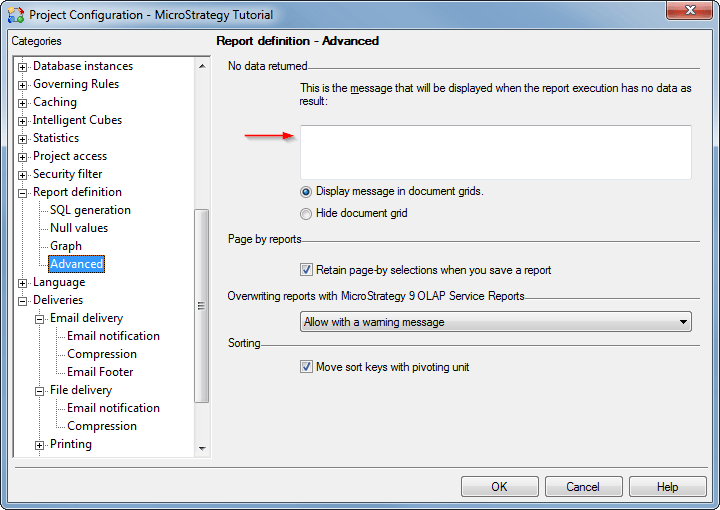Click the no-data message text box
Viewport: 720px width, 510px height.
point(495,152)
